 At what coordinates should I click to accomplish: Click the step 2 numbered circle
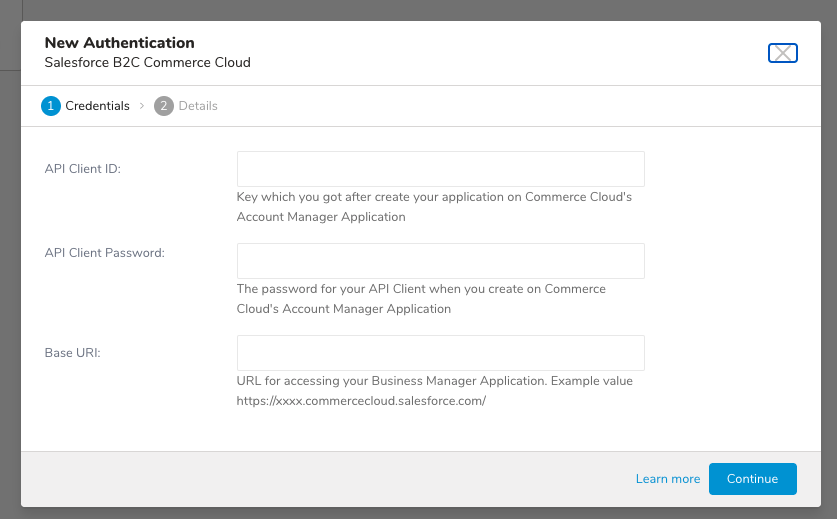pyautogui.click(x=164, y=106)
